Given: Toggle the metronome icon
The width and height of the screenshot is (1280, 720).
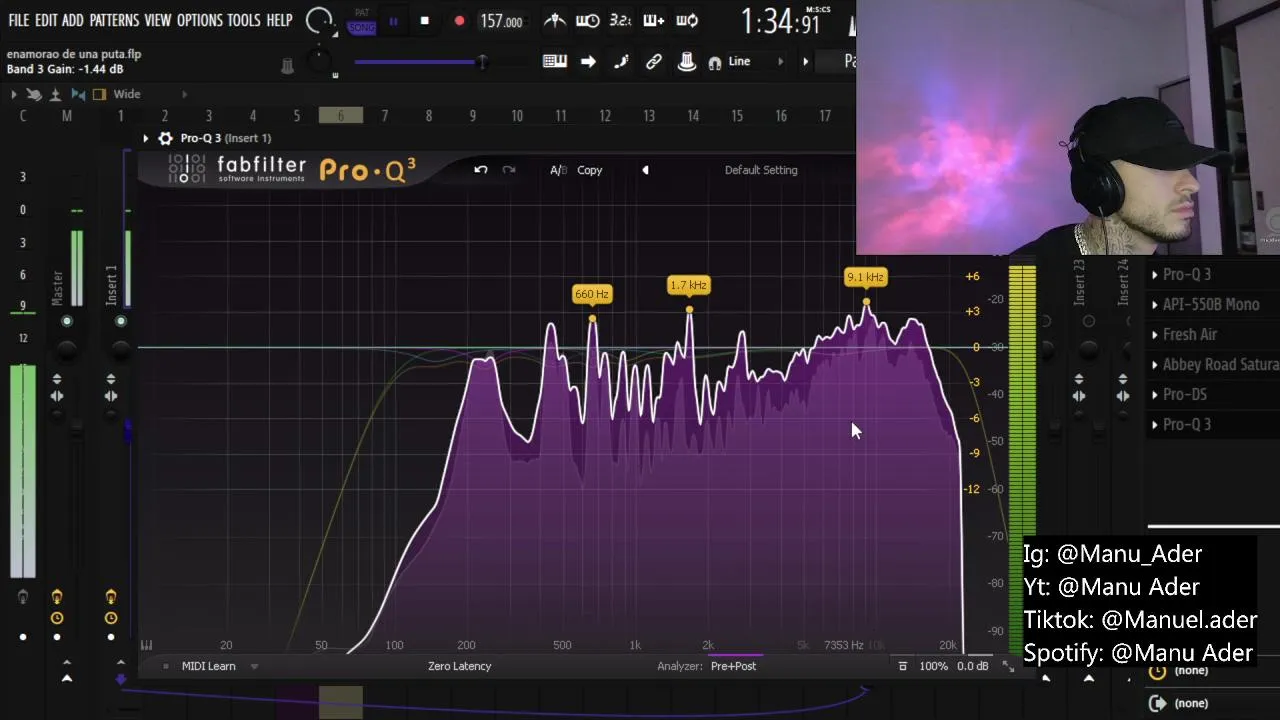Looking at the screenshot, I should (555, 21).
